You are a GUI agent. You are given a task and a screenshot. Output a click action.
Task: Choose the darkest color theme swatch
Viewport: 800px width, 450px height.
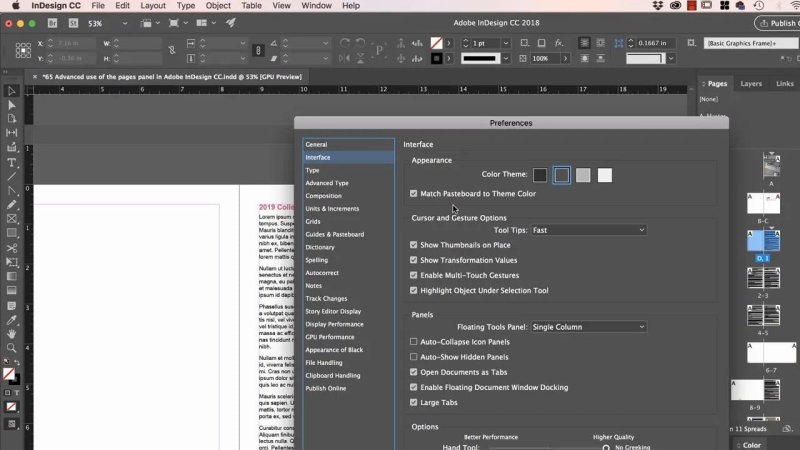coord(540,175)
